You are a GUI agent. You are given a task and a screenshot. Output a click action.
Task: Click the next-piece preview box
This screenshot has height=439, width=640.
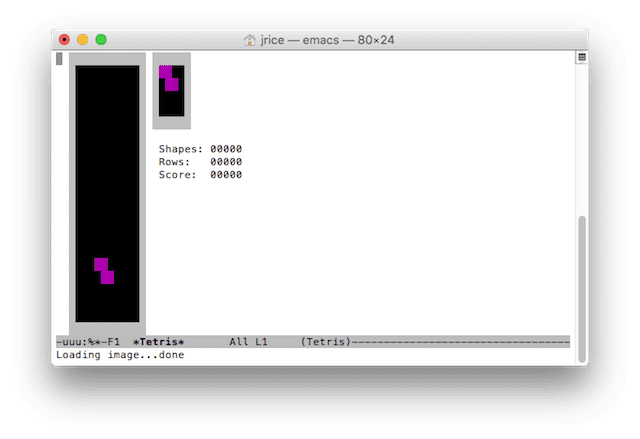coord(171,91)
